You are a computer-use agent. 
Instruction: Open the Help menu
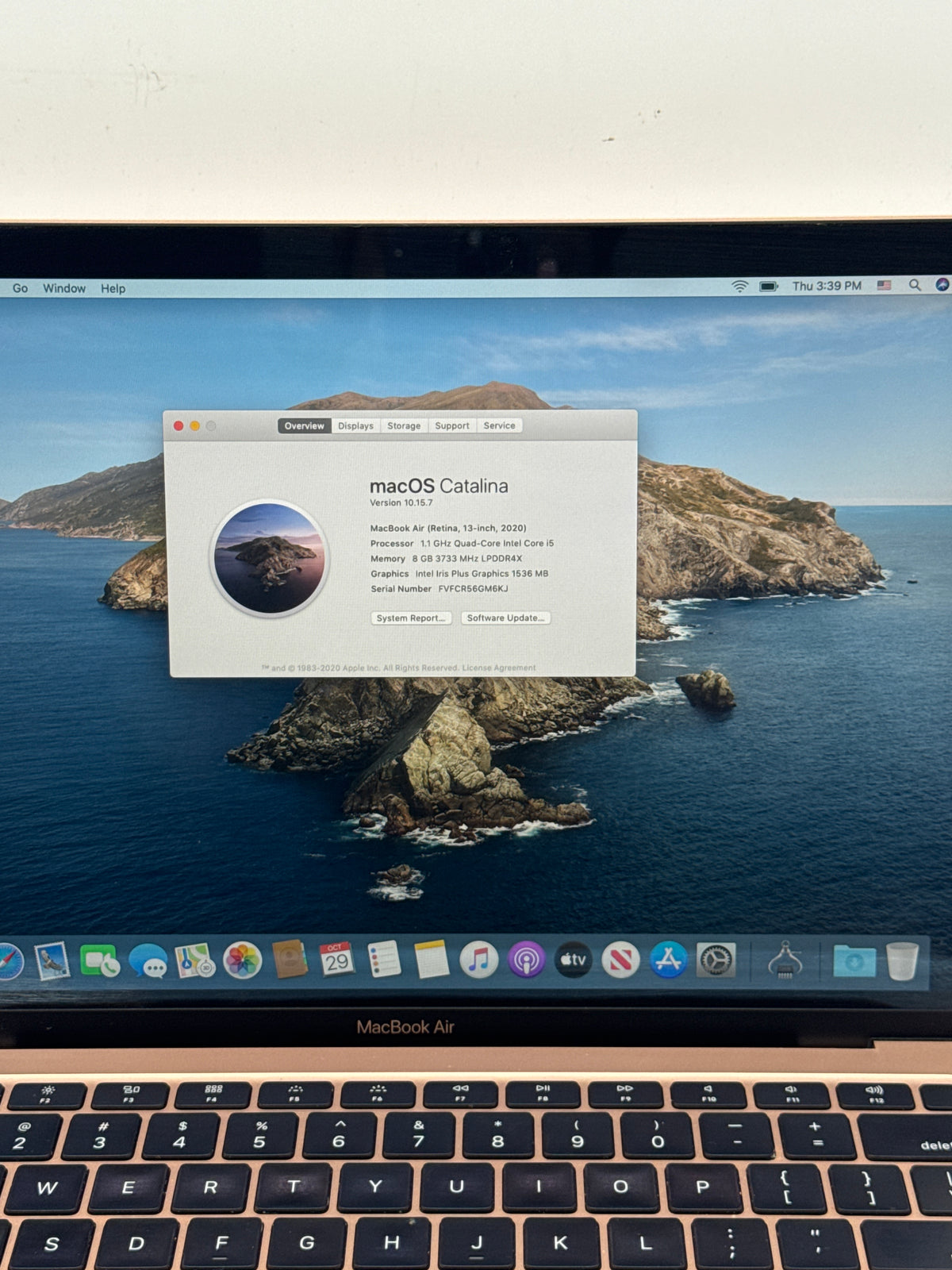[113, 288]
